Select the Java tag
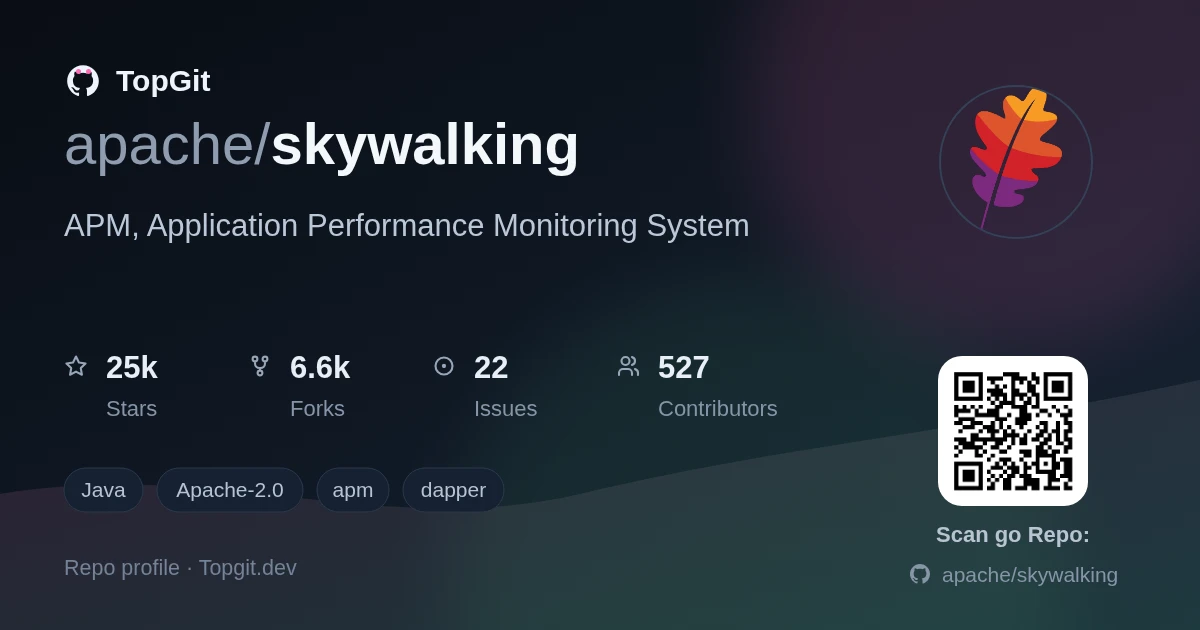1200x630 pixels. pyautogui.click(x=103, y=490)
